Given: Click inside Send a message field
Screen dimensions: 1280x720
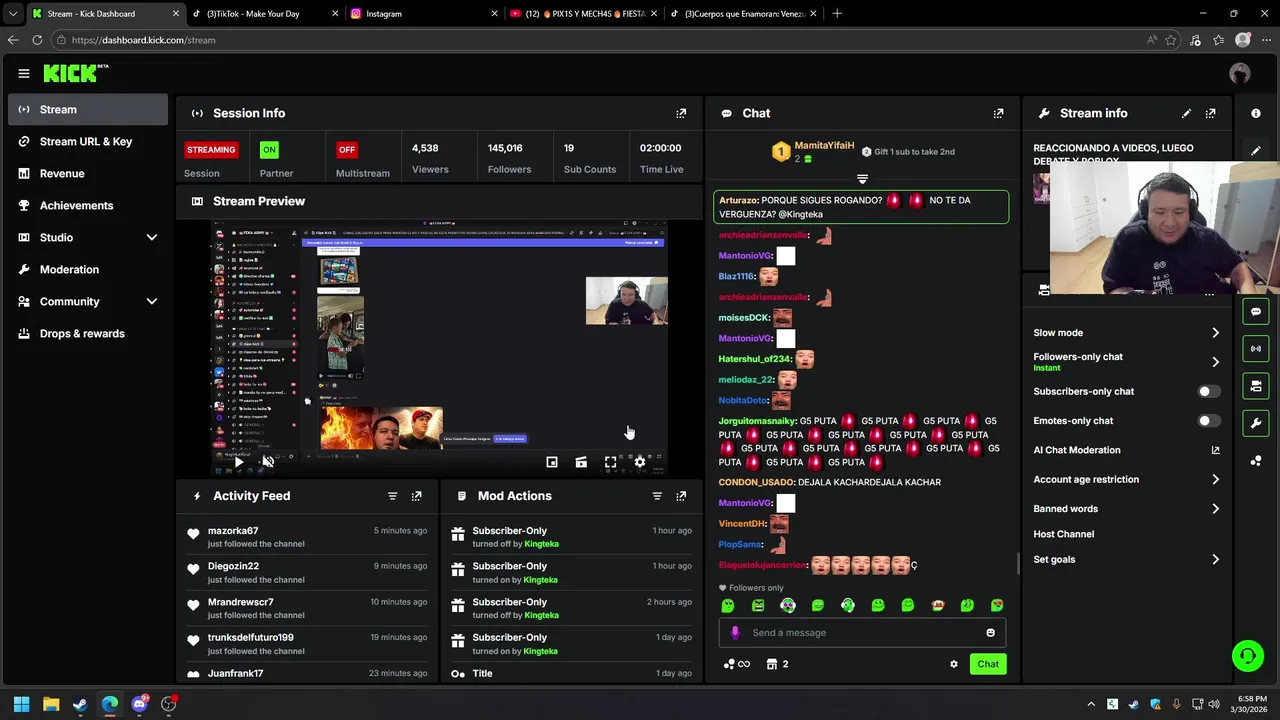Looking at the screenshot, I should point(864,632).
